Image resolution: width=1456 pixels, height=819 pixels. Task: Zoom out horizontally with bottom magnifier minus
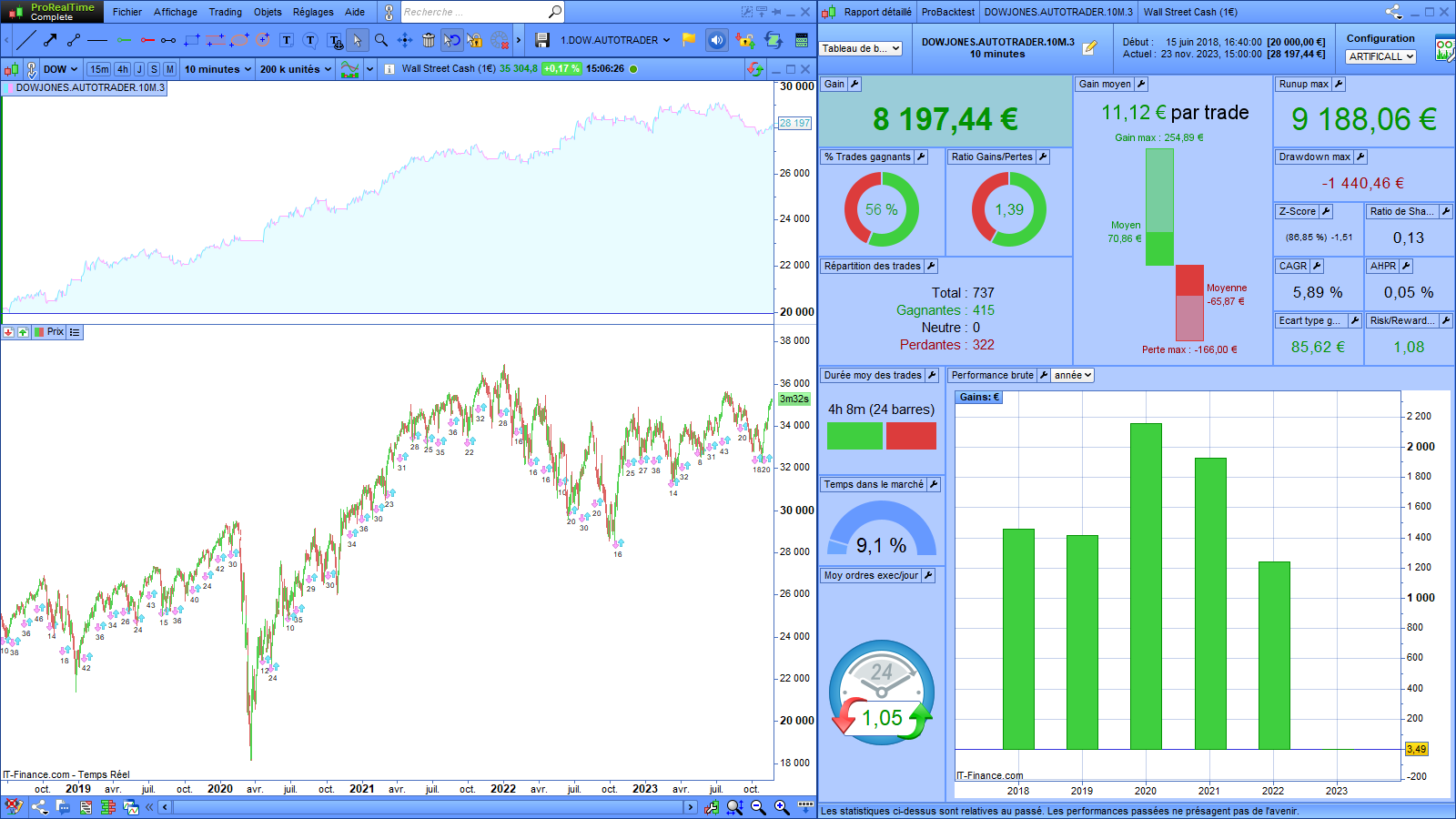[758, 807]
